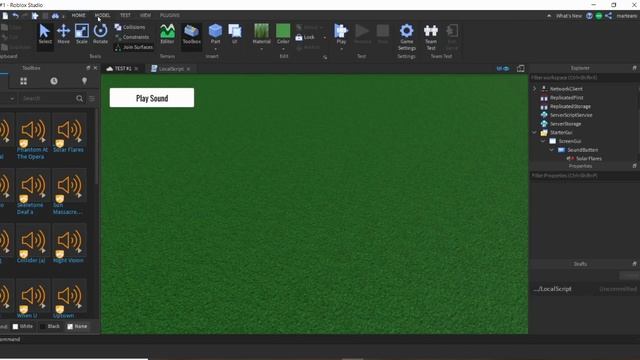This screenshot has height=360, width=640.
Task: Click the Filter Properties input field
Action: [x=584, y=176]
